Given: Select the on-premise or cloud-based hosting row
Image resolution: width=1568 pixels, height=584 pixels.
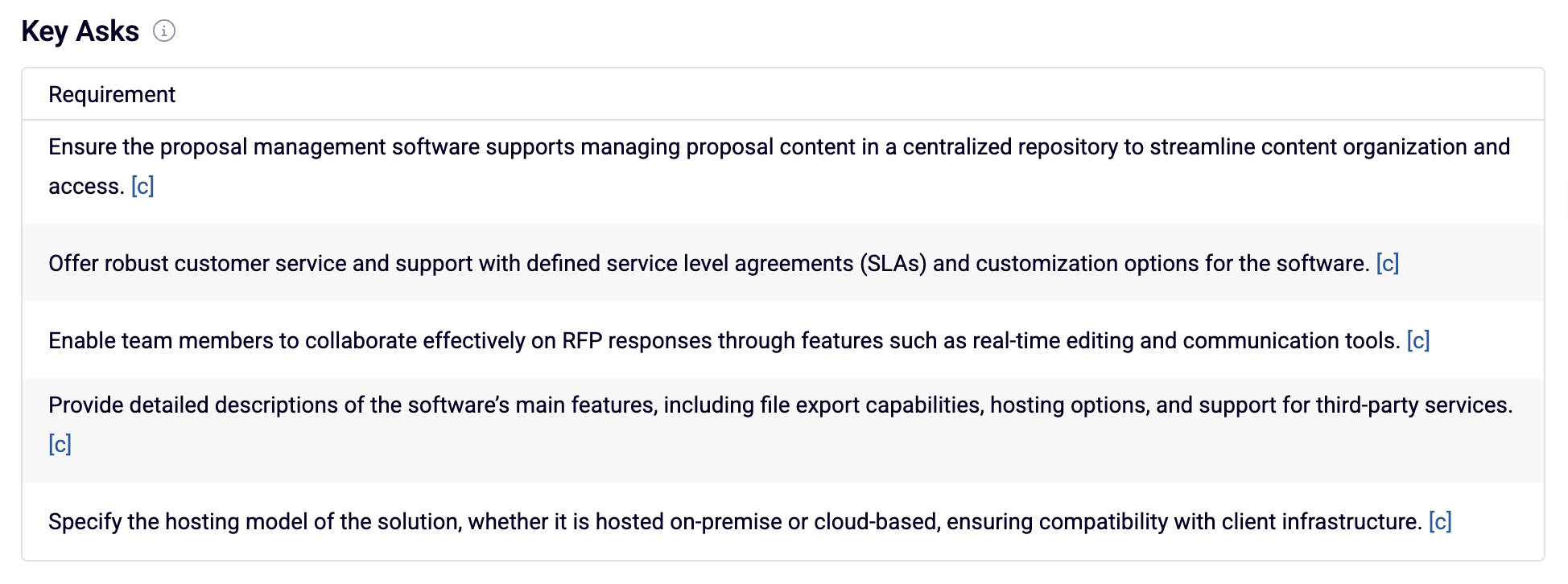Looking at the screenshot, I should point(783,521).
